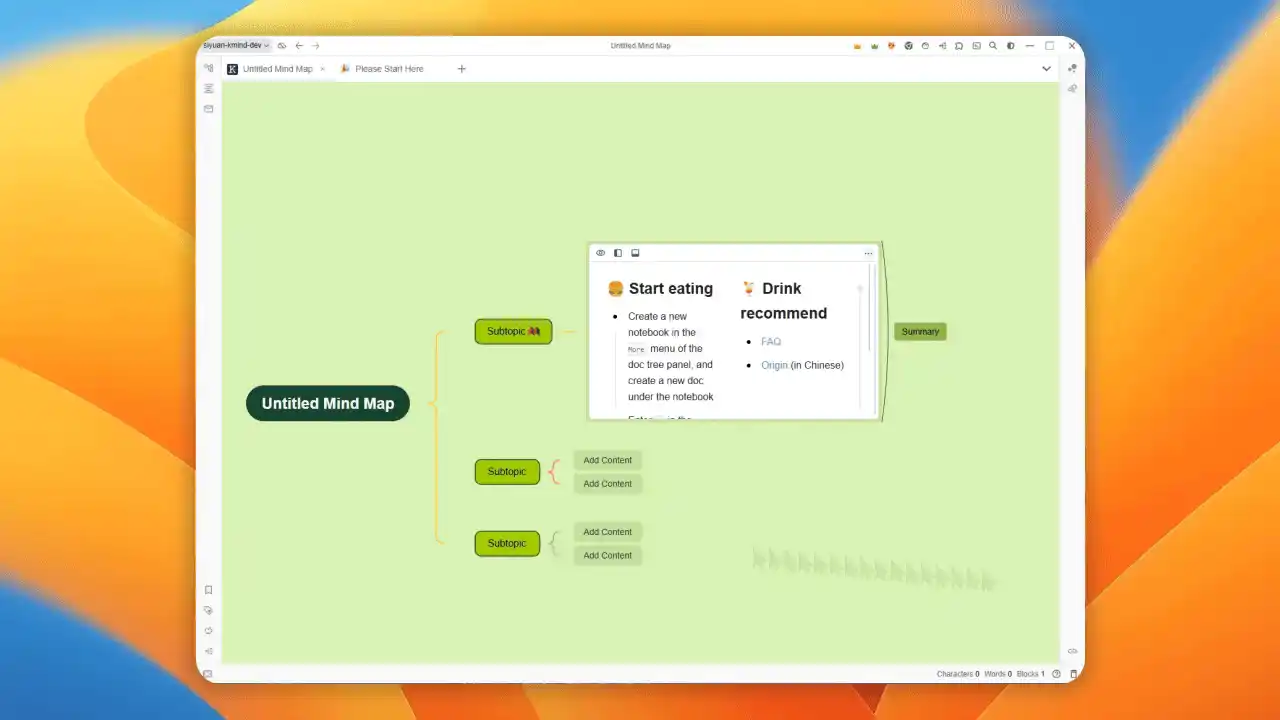This screenshot has width=1280, height=720.
Task: Click the cloud sync icon
Action: [x=282, y=46]
